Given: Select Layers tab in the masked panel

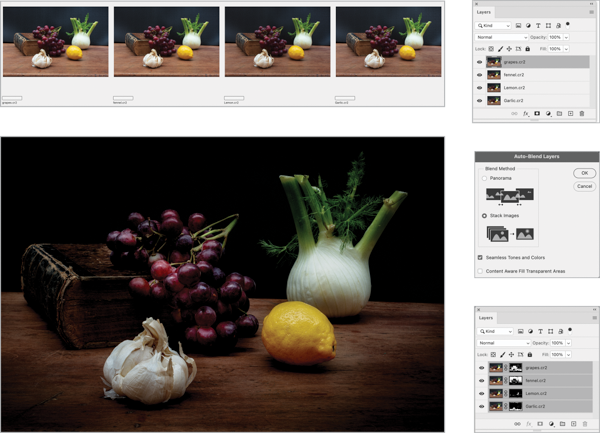Looking at the screenshot, I should point(486,318).
